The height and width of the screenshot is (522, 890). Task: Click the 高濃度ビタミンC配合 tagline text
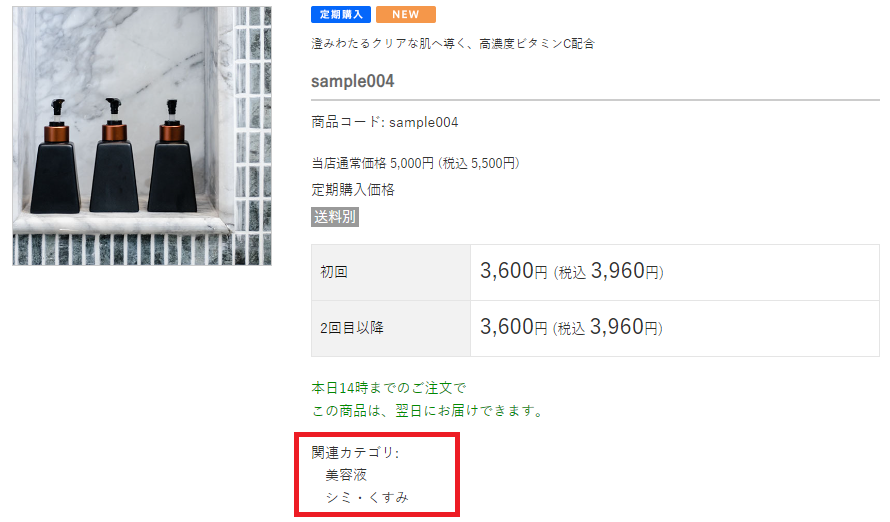click(x=537, y=44)
